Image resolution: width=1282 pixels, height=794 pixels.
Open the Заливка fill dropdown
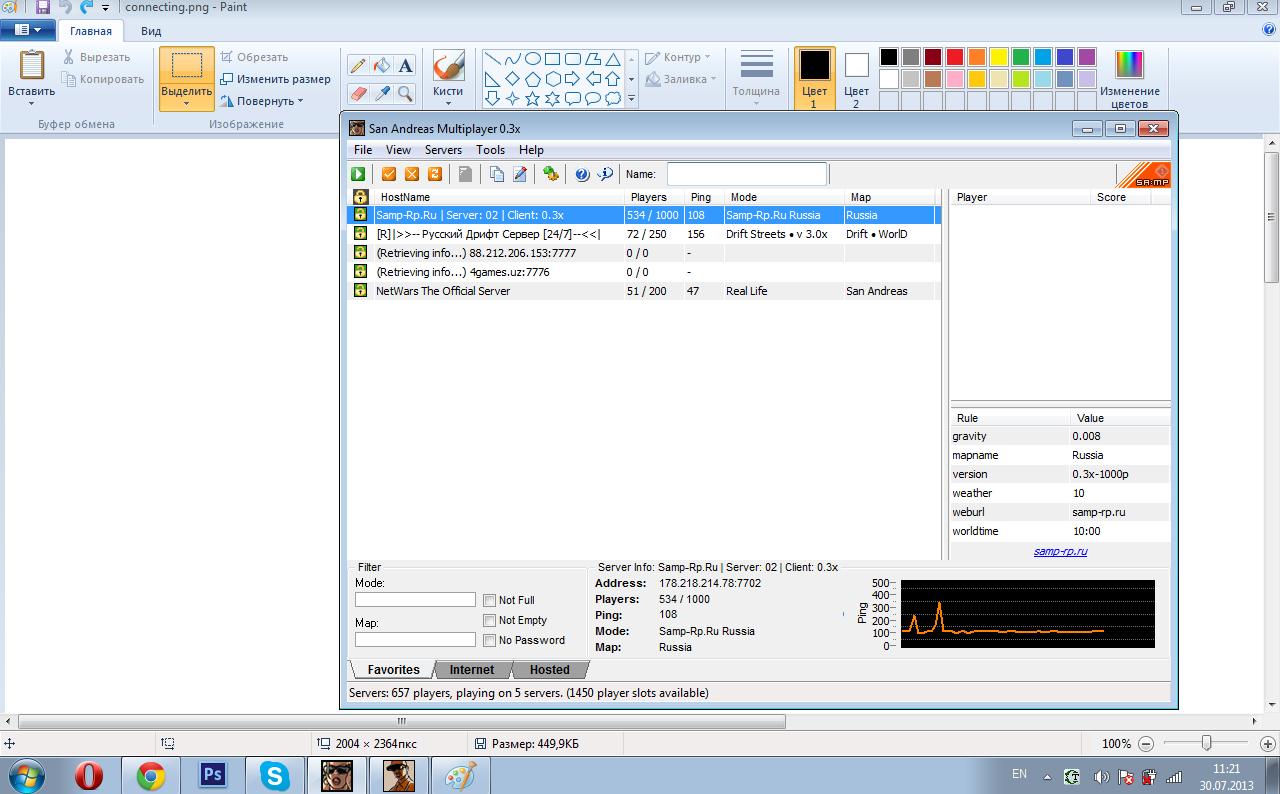(713, 79)
